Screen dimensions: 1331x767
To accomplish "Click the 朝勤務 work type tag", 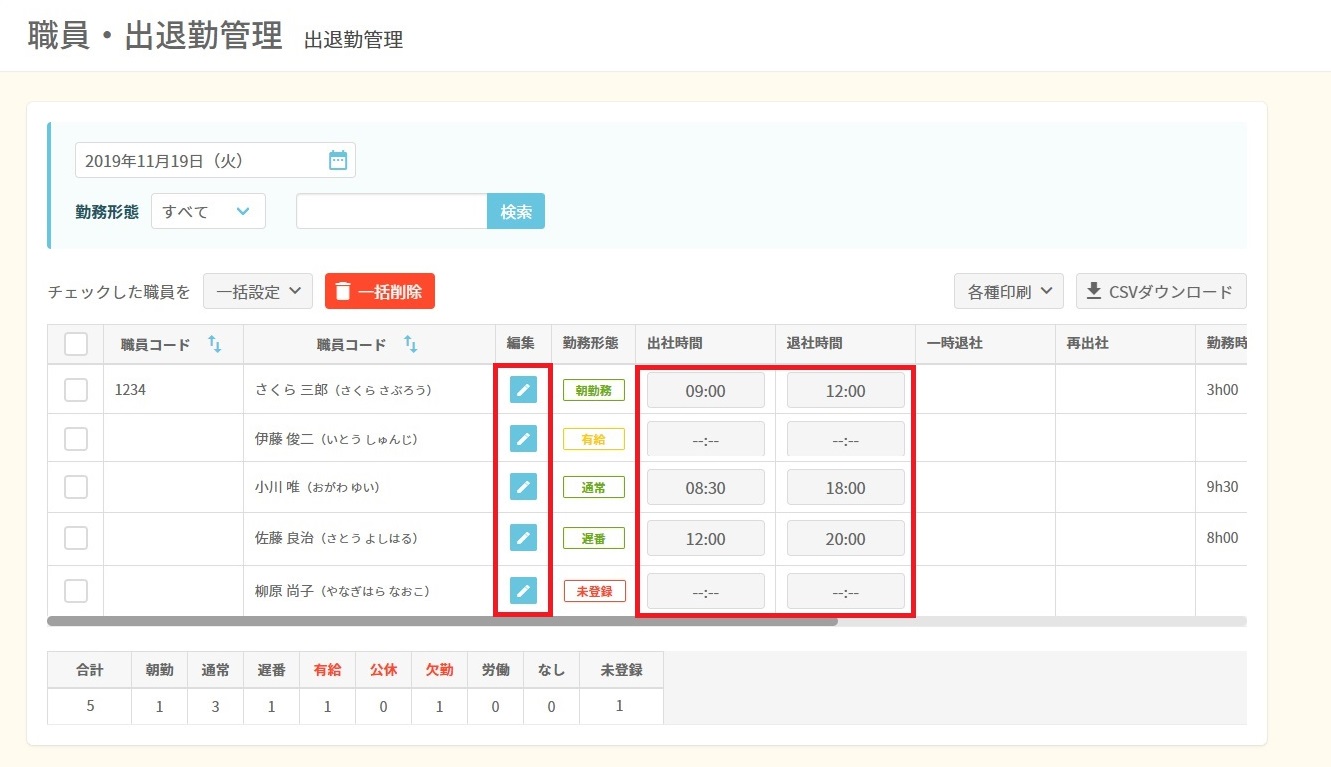I will (594, 390).
